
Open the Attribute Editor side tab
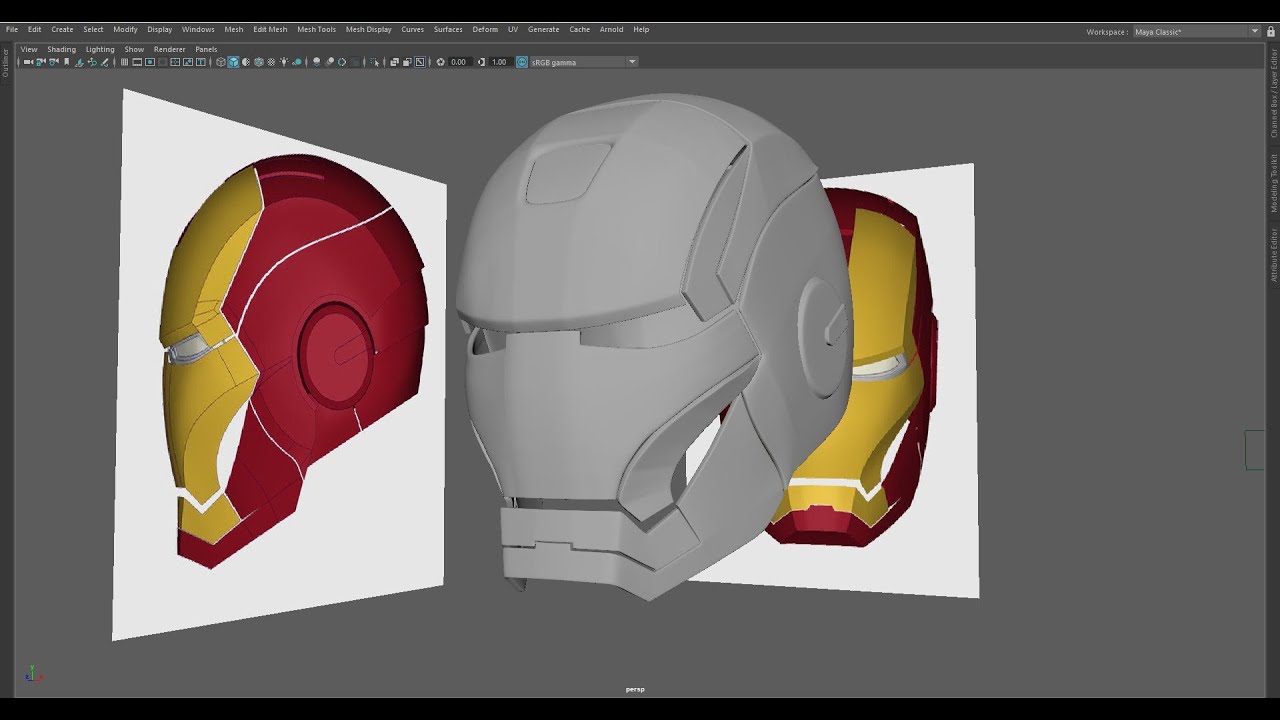pyautogui.click(x=1274, y=255)
